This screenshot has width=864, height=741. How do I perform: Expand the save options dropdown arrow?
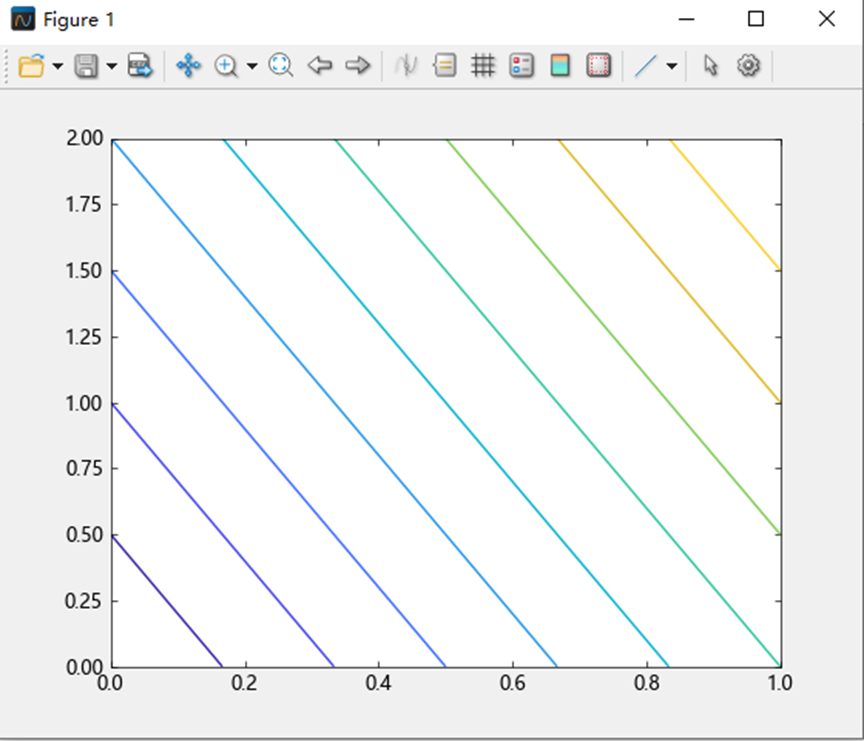112,66
